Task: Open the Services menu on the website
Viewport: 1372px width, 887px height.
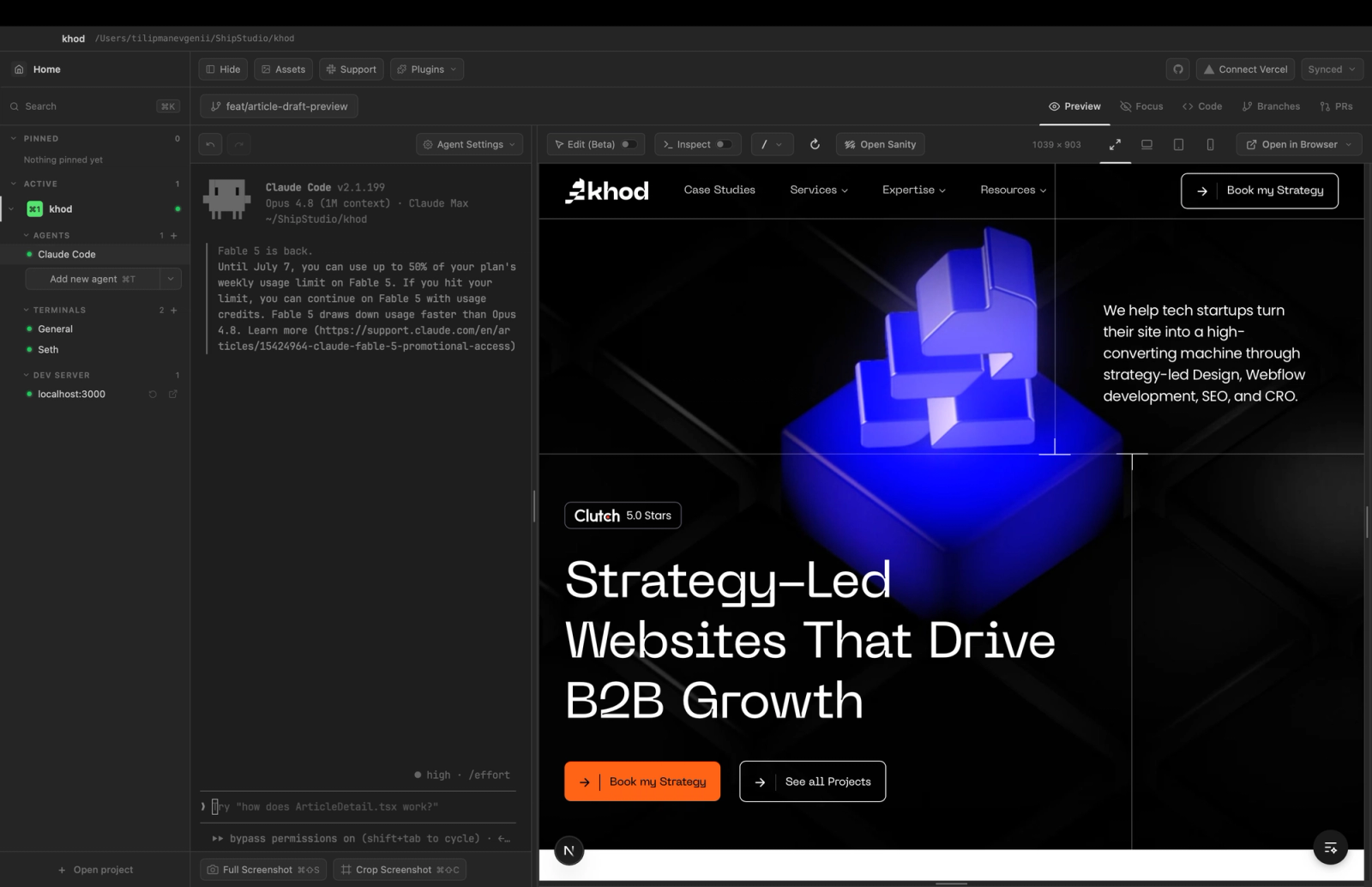Action: 819,190
